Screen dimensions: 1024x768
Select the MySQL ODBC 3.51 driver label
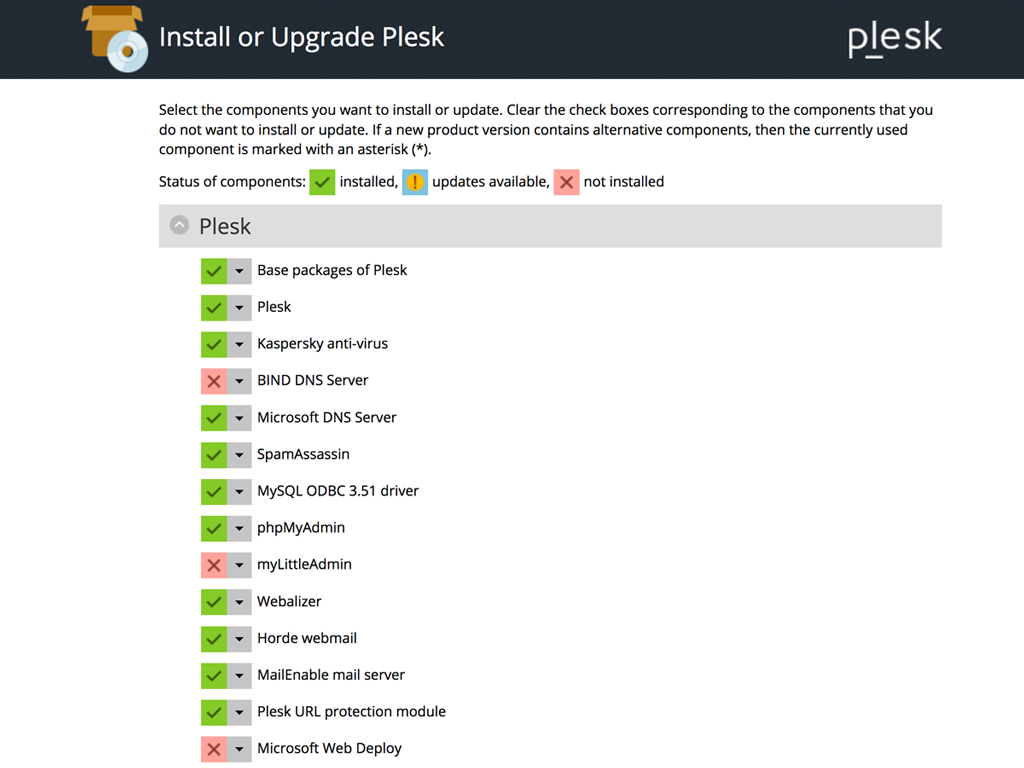pos(338,491)
